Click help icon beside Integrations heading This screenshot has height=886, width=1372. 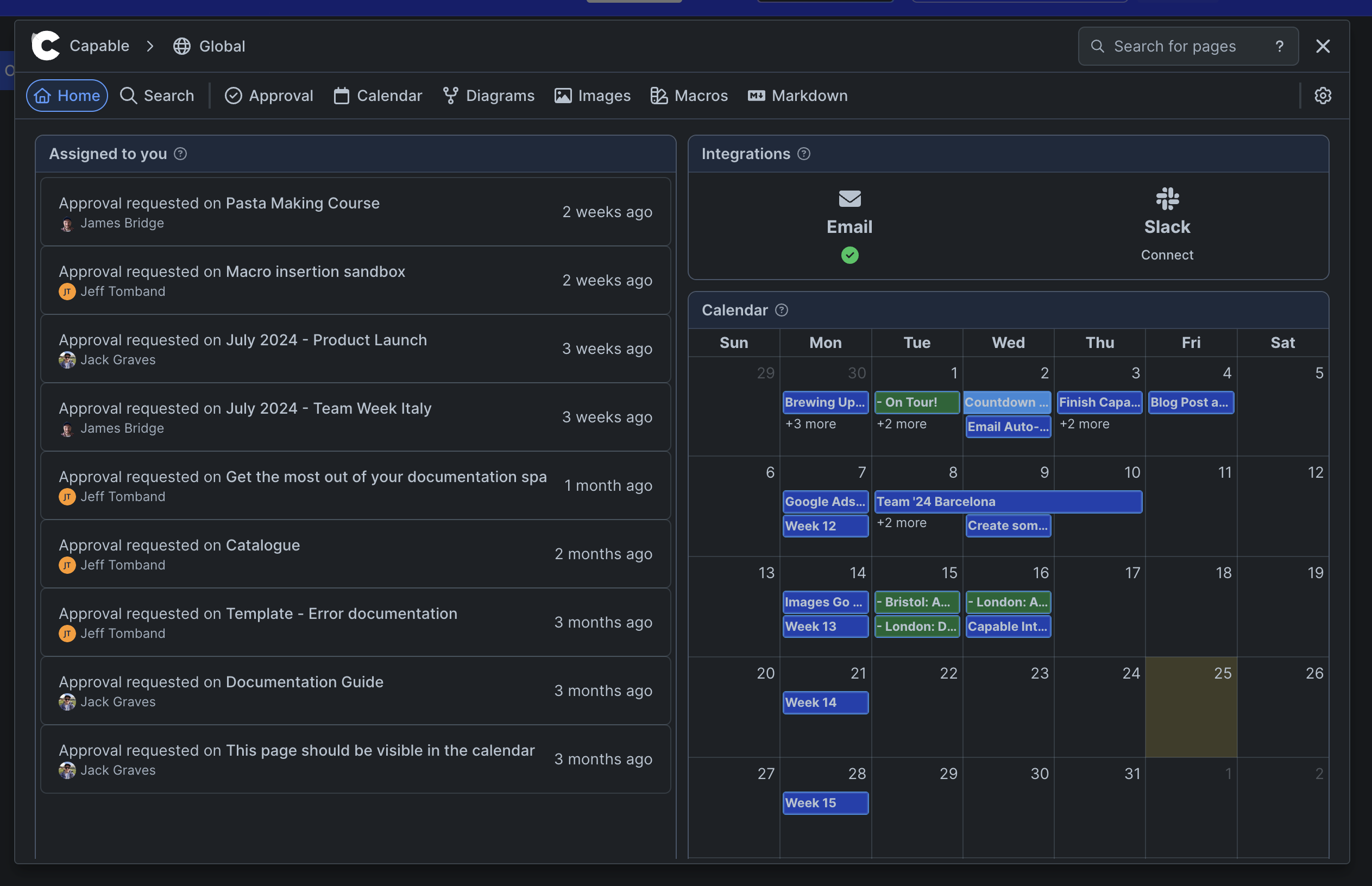[803, 154]
